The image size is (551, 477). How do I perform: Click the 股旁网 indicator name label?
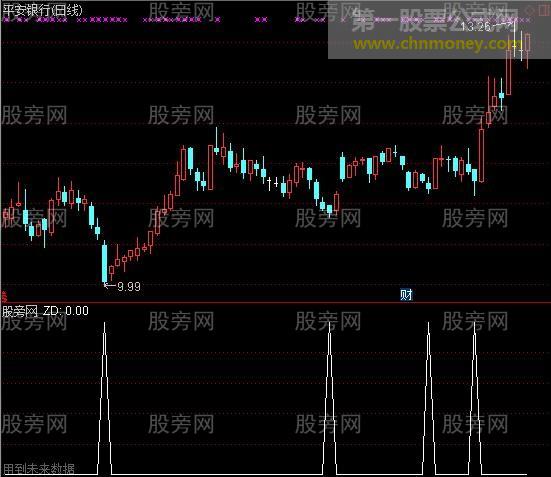[20, 311]
